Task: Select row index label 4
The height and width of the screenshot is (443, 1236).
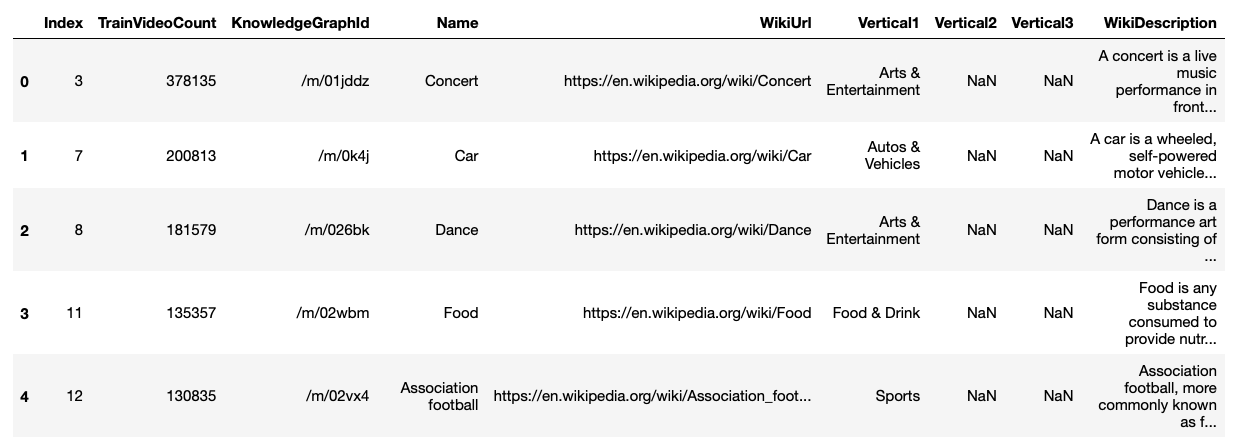Action: (24, 397)
